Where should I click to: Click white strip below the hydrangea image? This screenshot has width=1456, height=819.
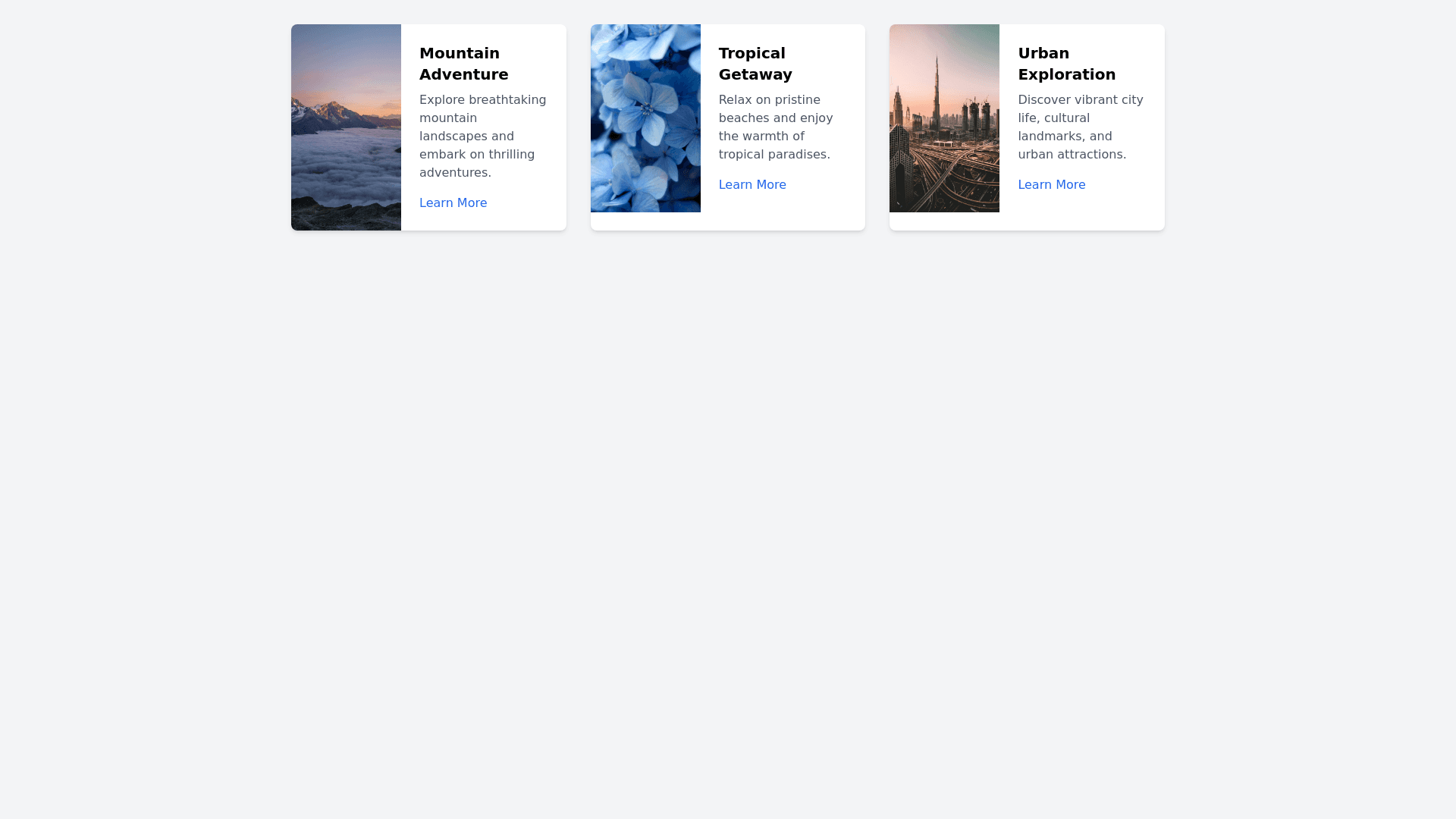(645, 221)
